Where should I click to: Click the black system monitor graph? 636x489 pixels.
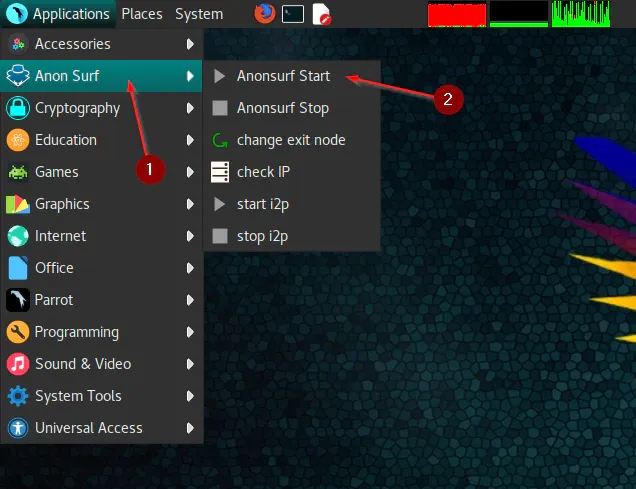(x=519, y=14)
